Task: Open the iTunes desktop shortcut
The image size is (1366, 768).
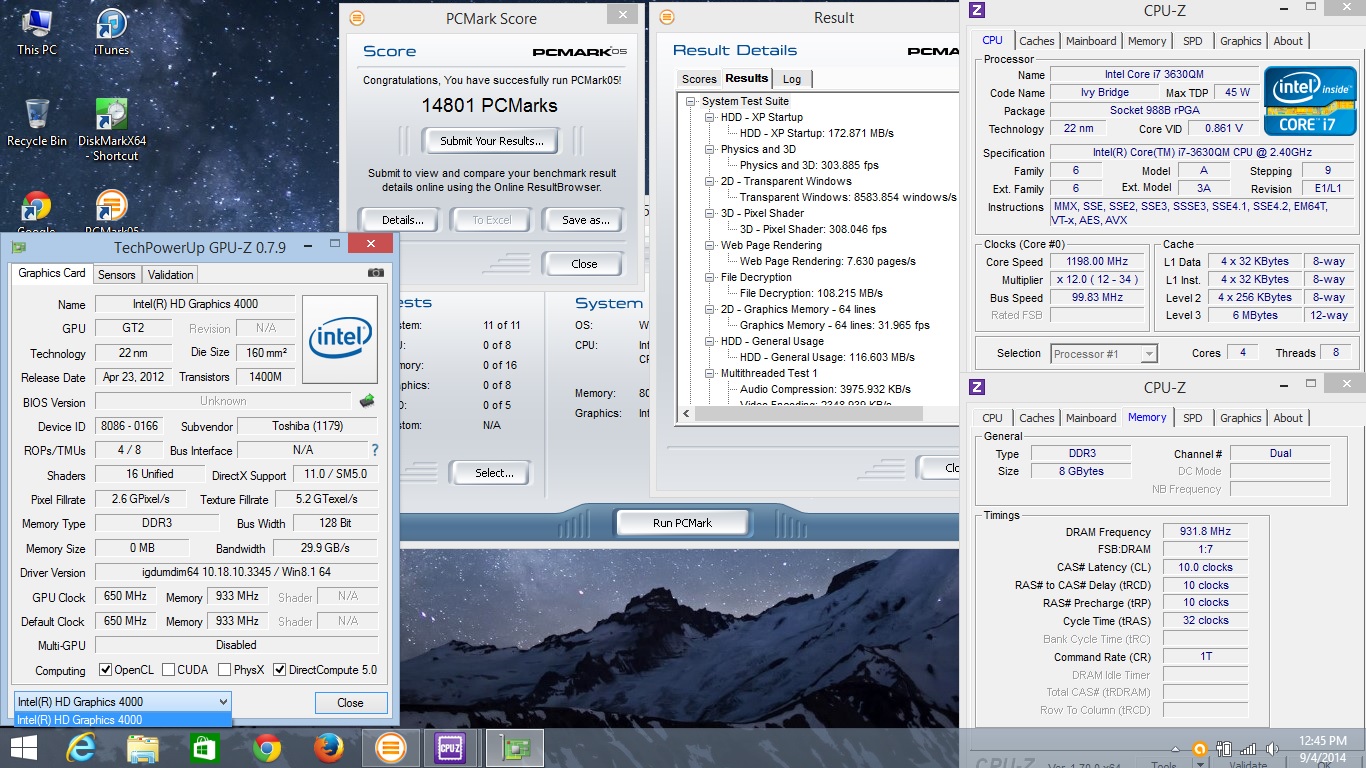Action: click(112, 31)
